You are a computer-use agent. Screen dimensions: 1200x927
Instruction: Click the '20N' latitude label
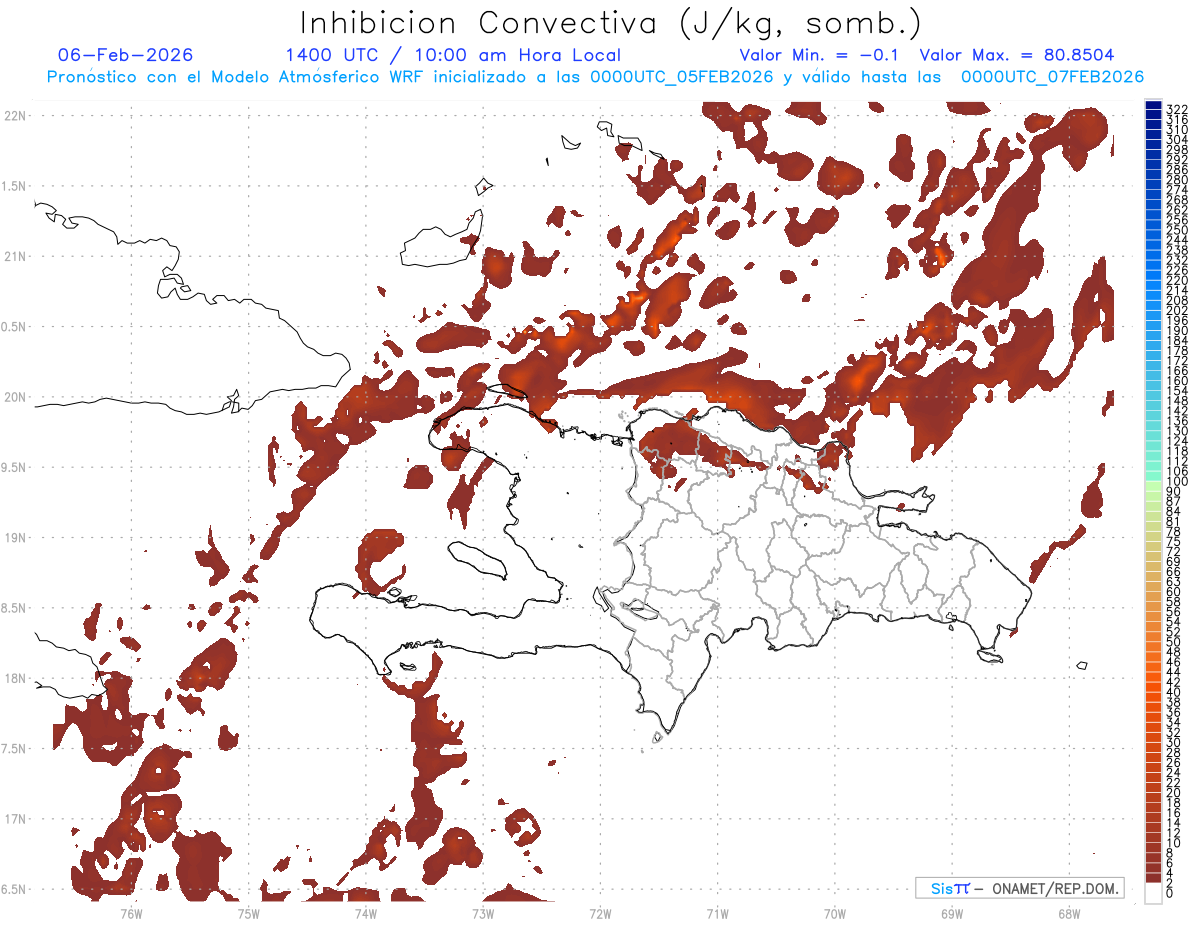[14, 397]
